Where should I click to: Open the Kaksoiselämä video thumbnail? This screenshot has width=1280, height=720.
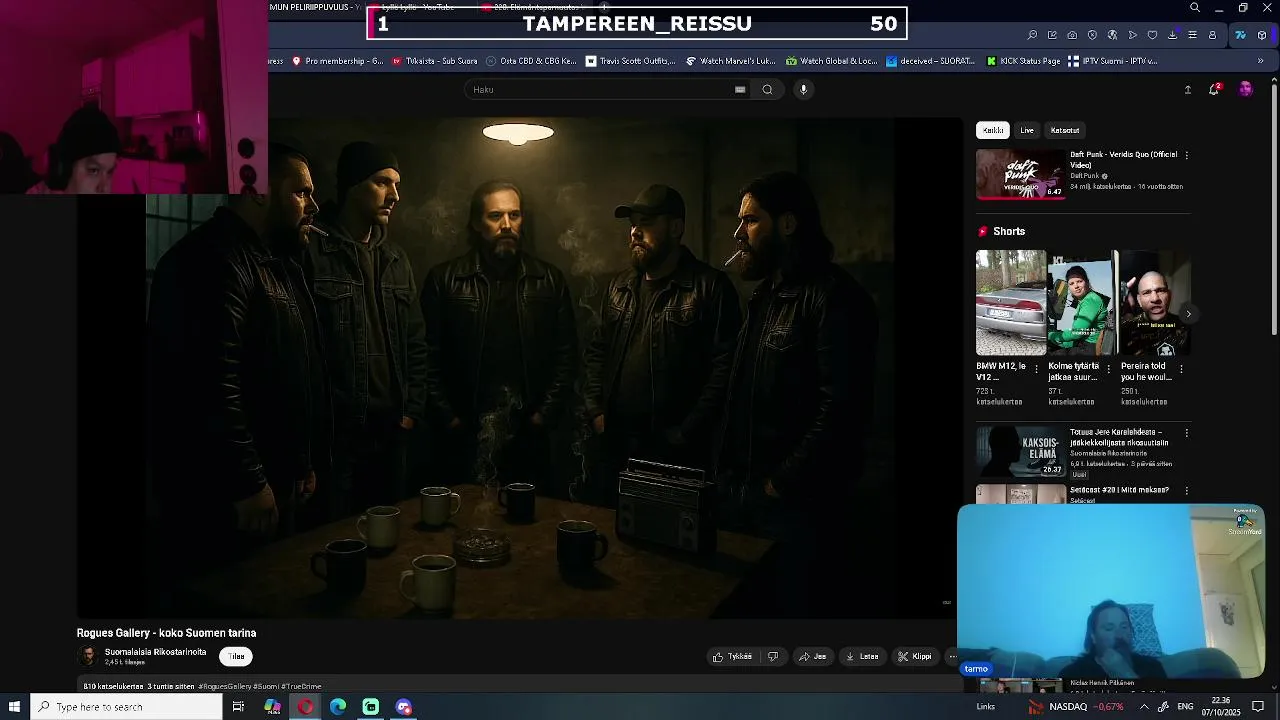tap(1021, 452)
